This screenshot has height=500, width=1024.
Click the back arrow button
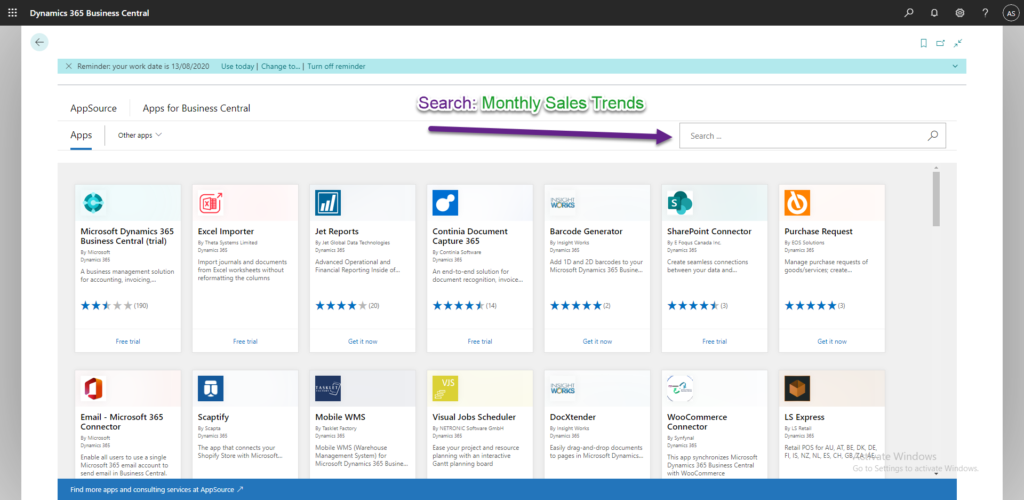(x=39, y=42)
